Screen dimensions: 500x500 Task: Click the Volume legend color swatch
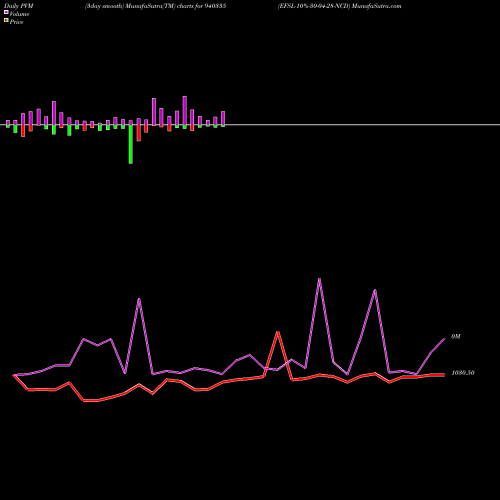pyautogui.click(x=6, y=13)
